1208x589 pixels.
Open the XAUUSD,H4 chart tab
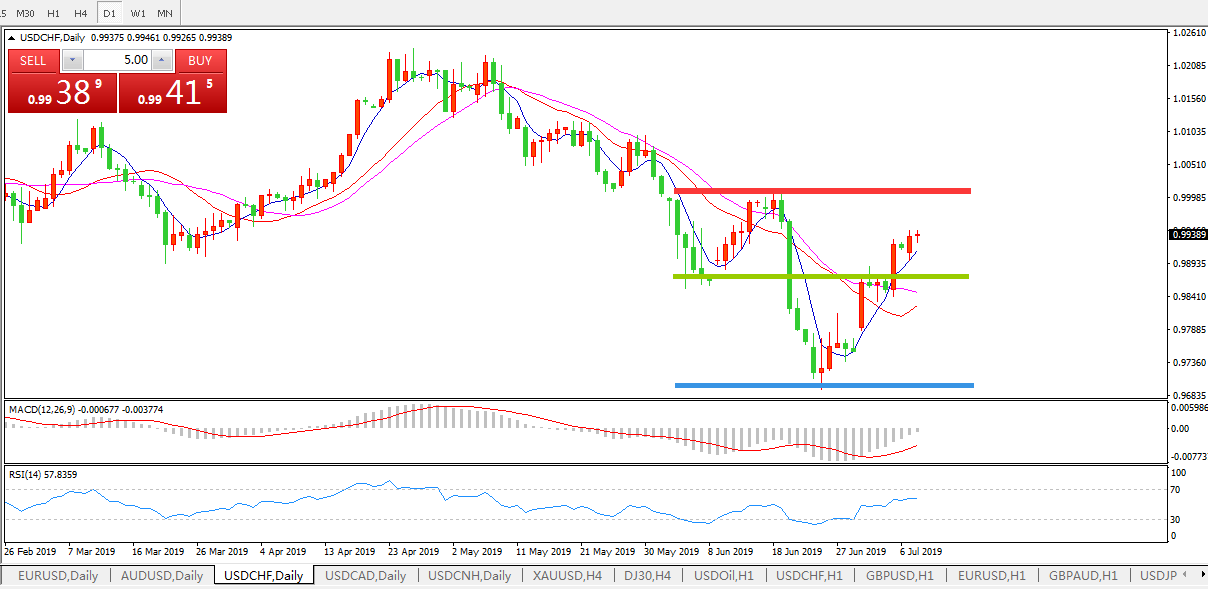(567, 576)
